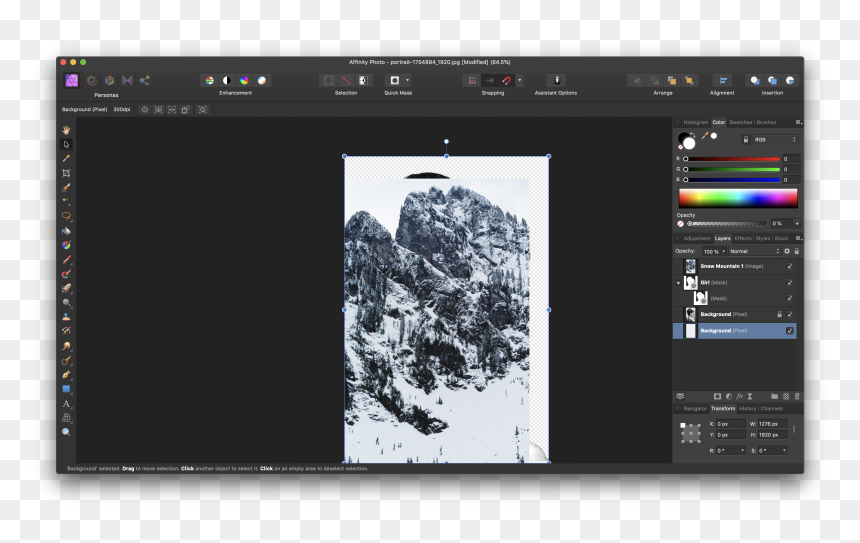
Task: Toggle visibility of Girl mask layer
Action: click(790, 283)
